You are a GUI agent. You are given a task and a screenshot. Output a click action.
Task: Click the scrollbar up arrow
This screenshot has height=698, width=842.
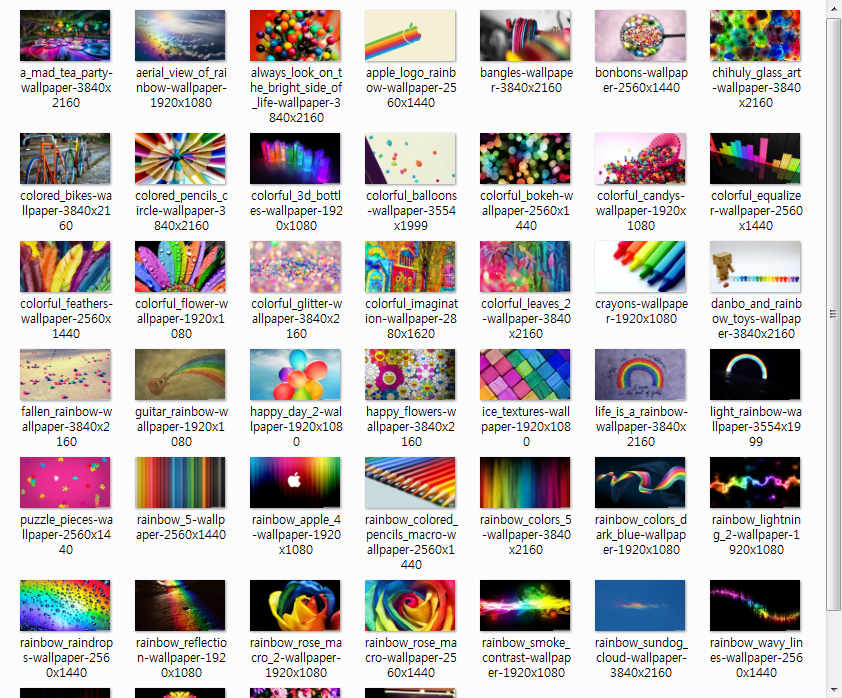(833, 8)
